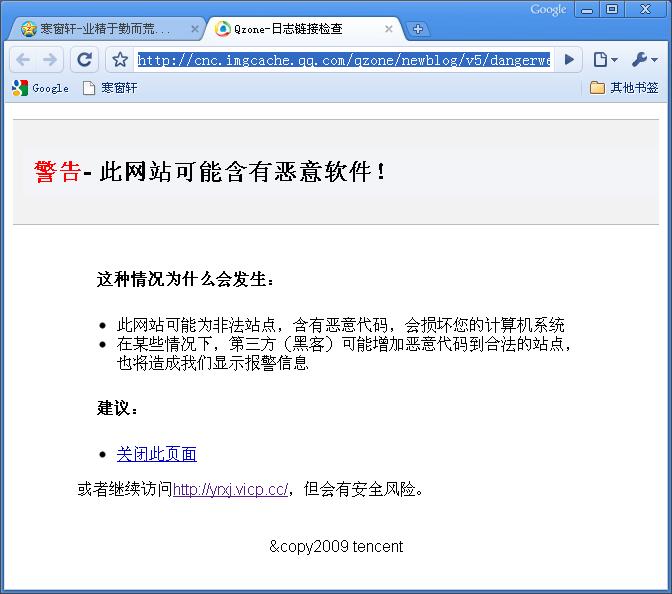Go back using the back arrow
The image size is (672, 594).
point(23,60)
